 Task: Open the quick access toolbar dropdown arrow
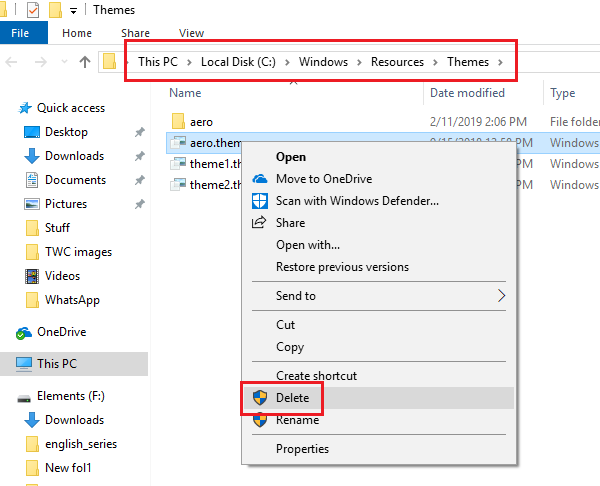75,10
